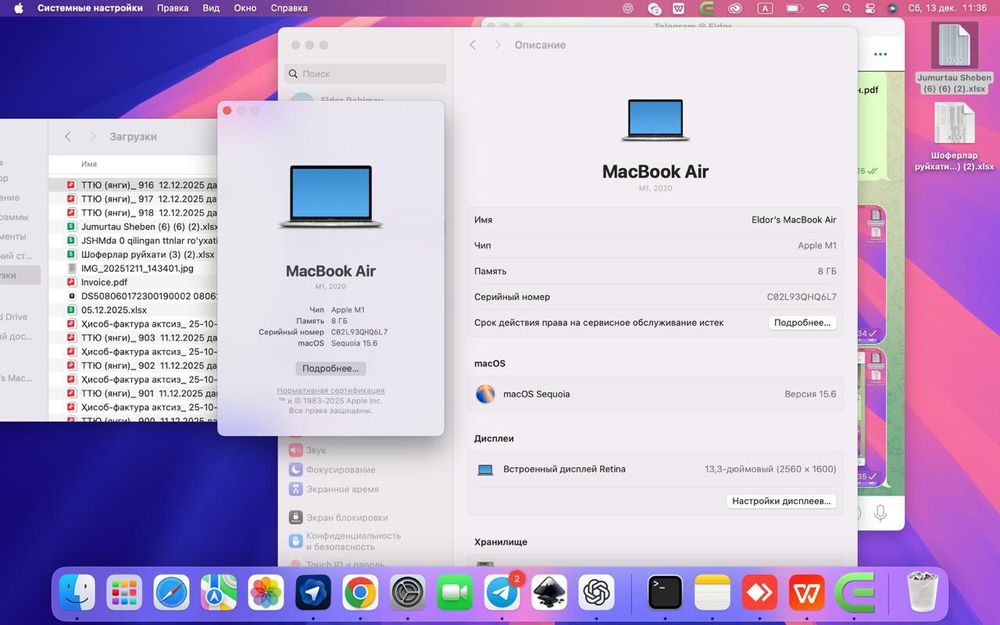Open the ChatGPT app in the Dock
Image resolution: width=1000 pixels, height=625 pixels.
596,592
